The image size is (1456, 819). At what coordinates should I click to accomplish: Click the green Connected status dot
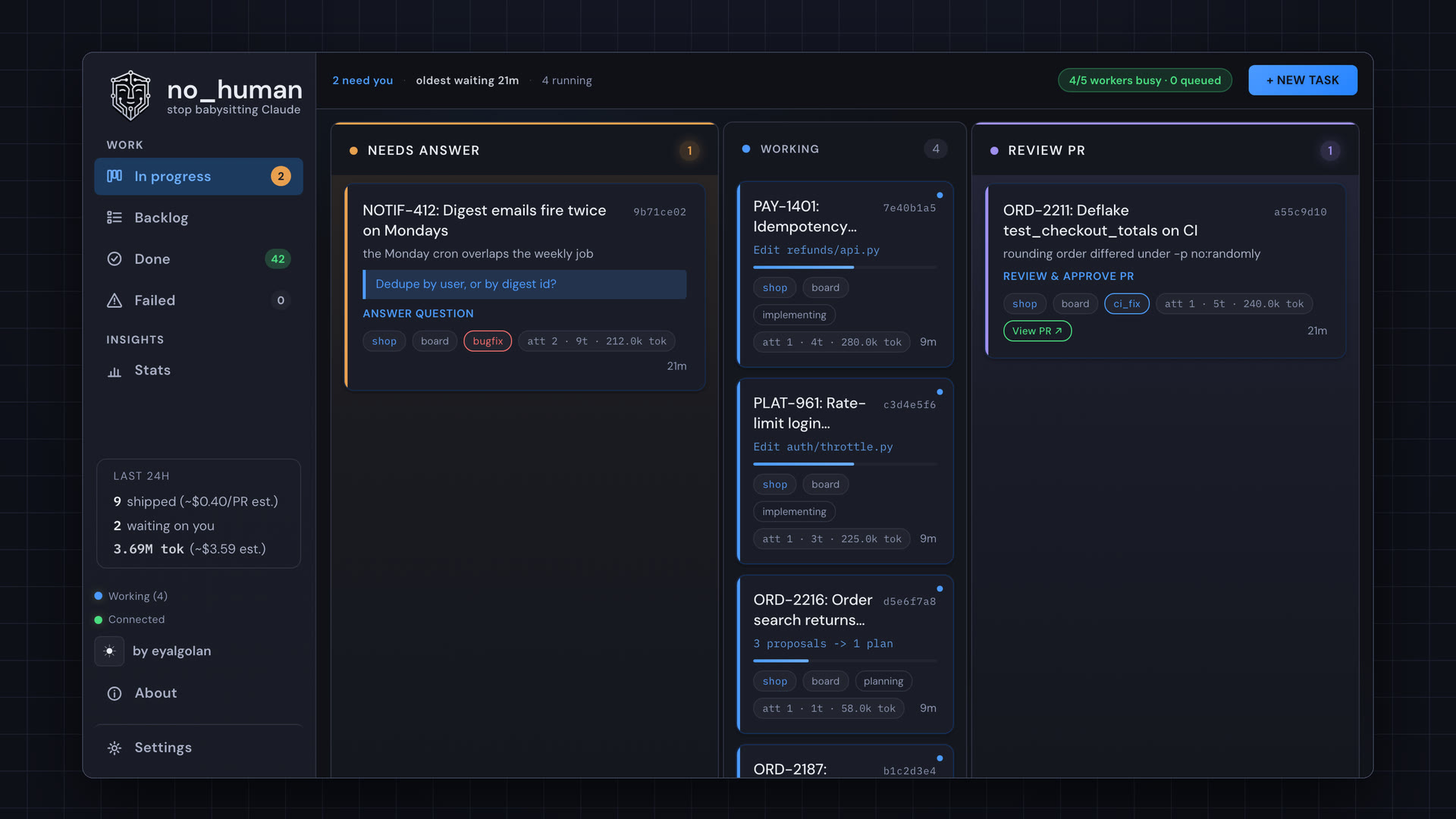(99, 620)
